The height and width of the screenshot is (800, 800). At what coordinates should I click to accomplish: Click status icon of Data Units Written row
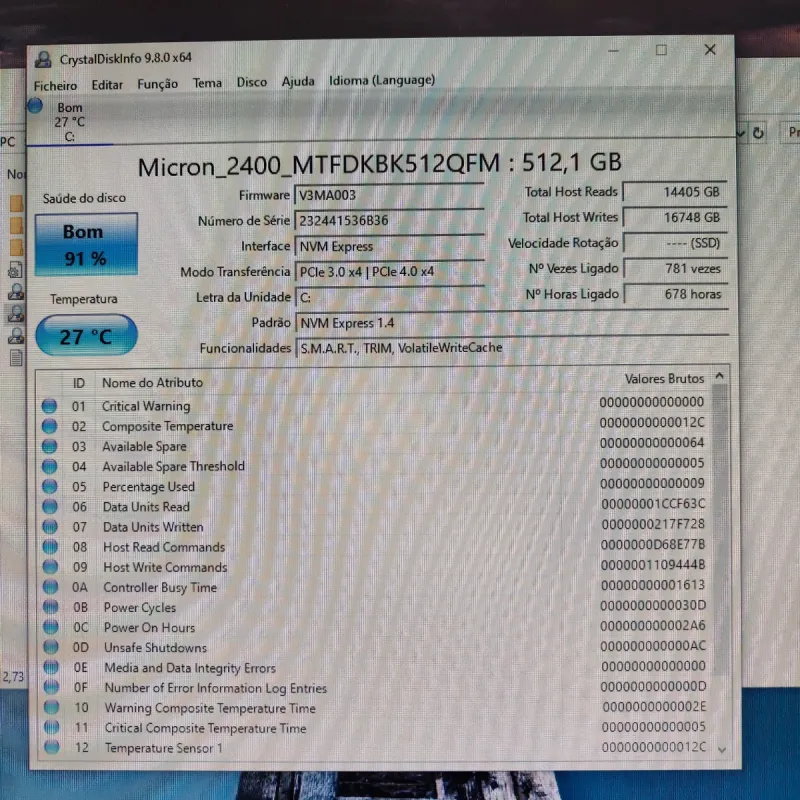[x=50, y=527]
